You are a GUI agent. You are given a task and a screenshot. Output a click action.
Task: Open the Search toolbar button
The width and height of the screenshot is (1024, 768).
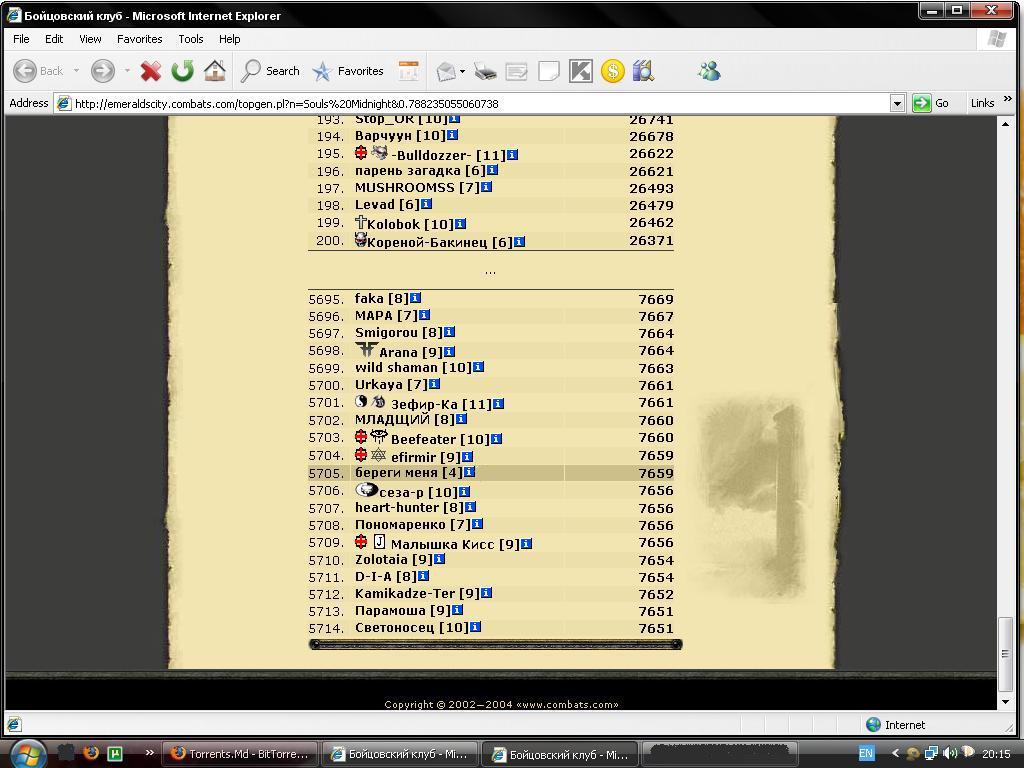(270, 71)
